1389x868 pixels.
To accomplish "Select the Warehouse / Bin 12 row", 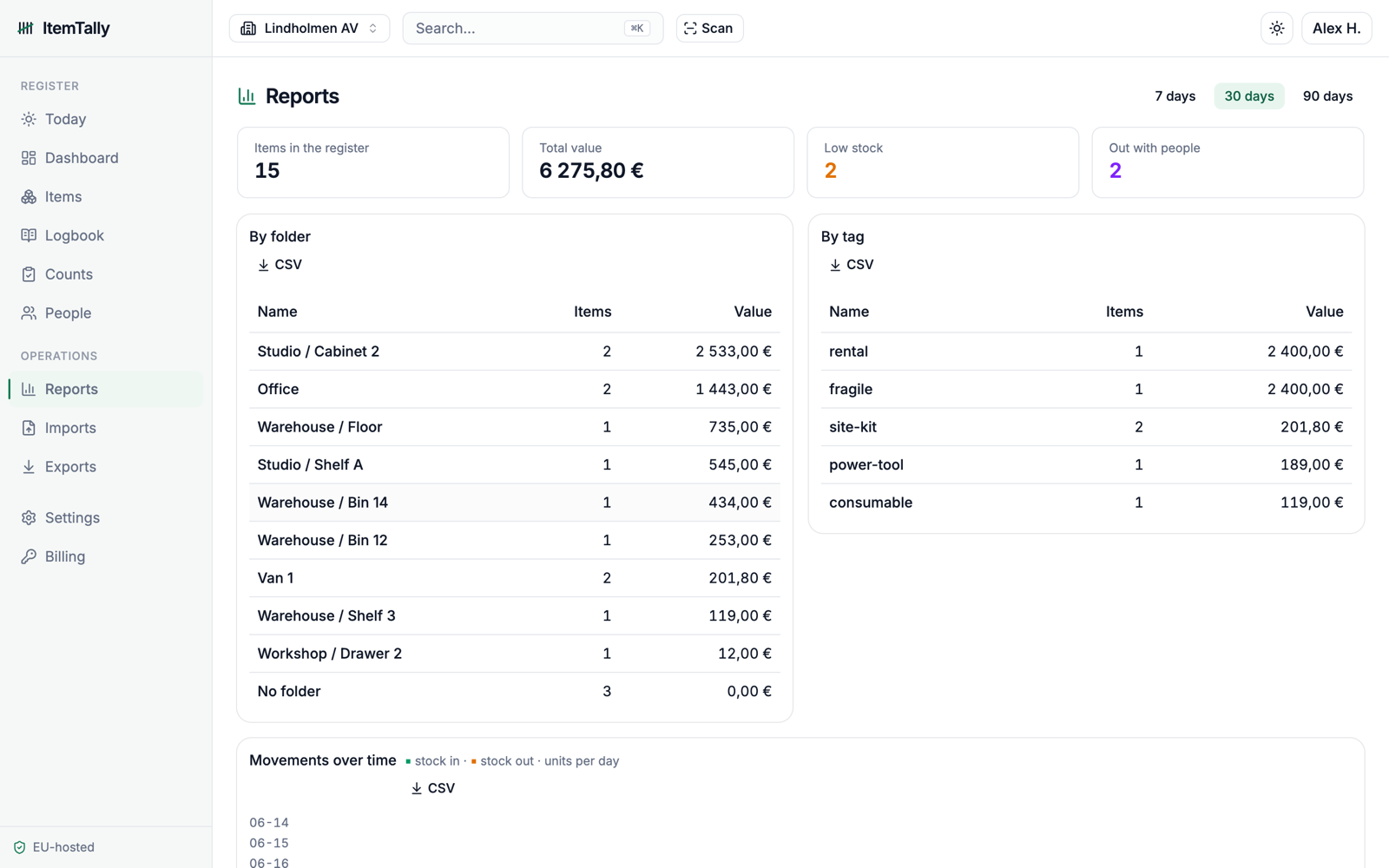I will click(515, 541).
